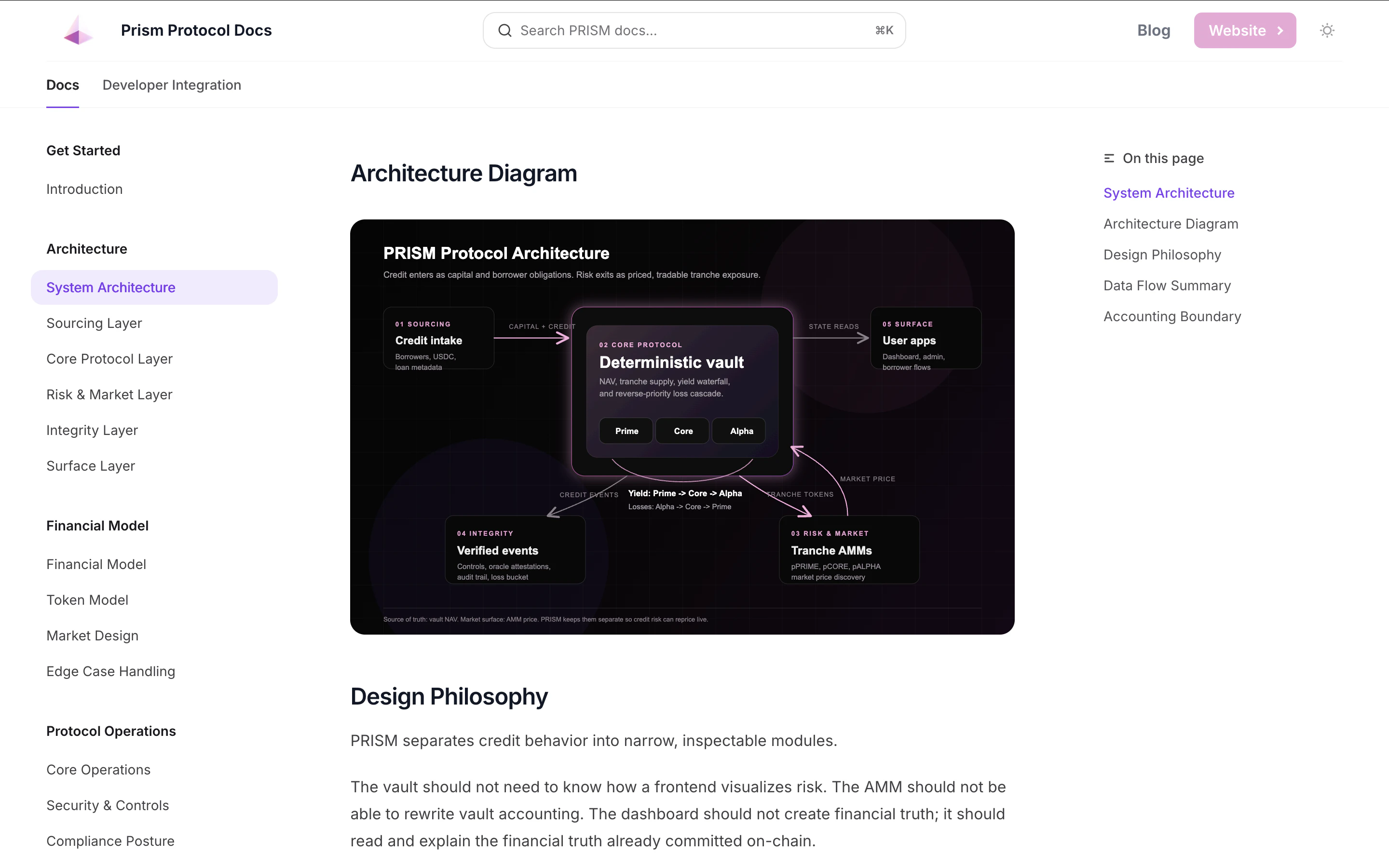Image resolution: width=1389 pixels, height=868 pixels.
Task: Open the Integrity Layer page
Action: pyautogui.click(x=92, y=430)
